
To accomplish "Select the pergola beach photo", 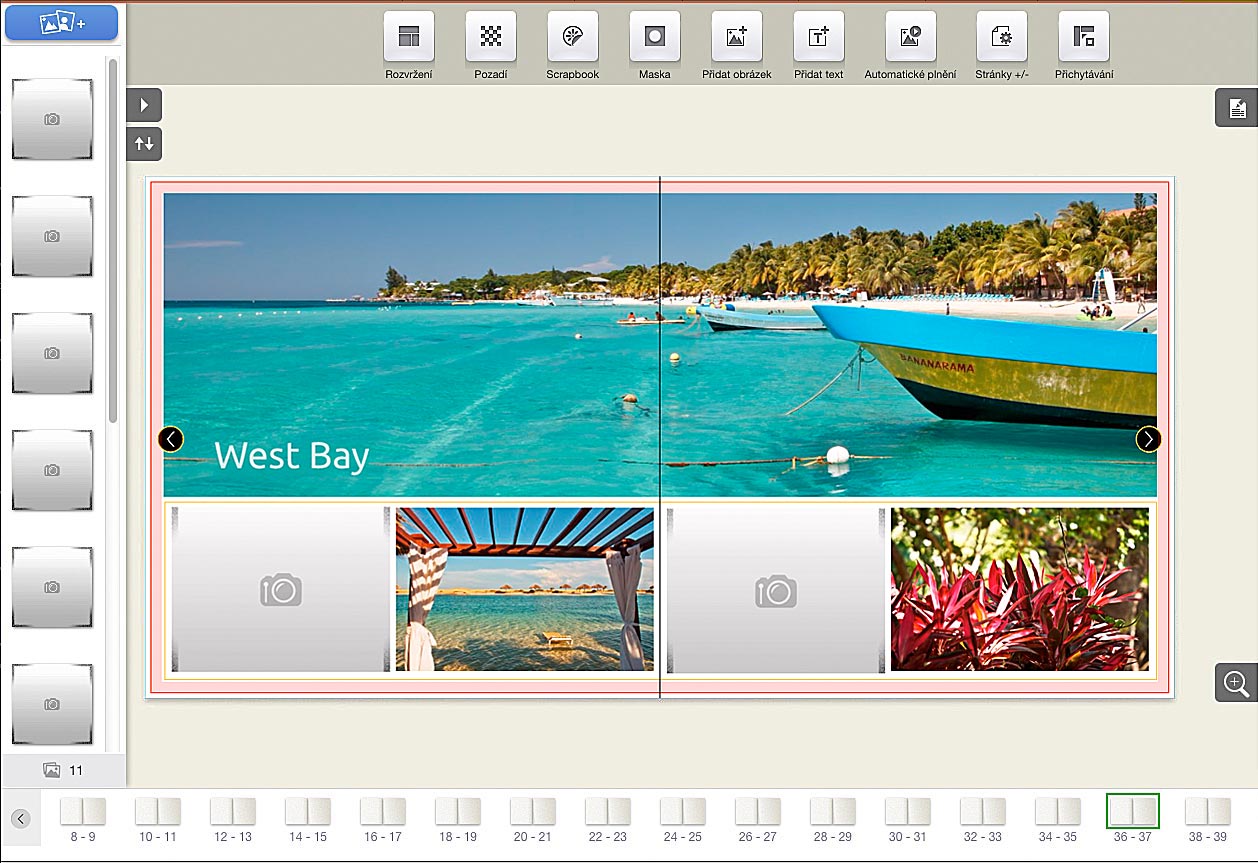I will (525, 589).
